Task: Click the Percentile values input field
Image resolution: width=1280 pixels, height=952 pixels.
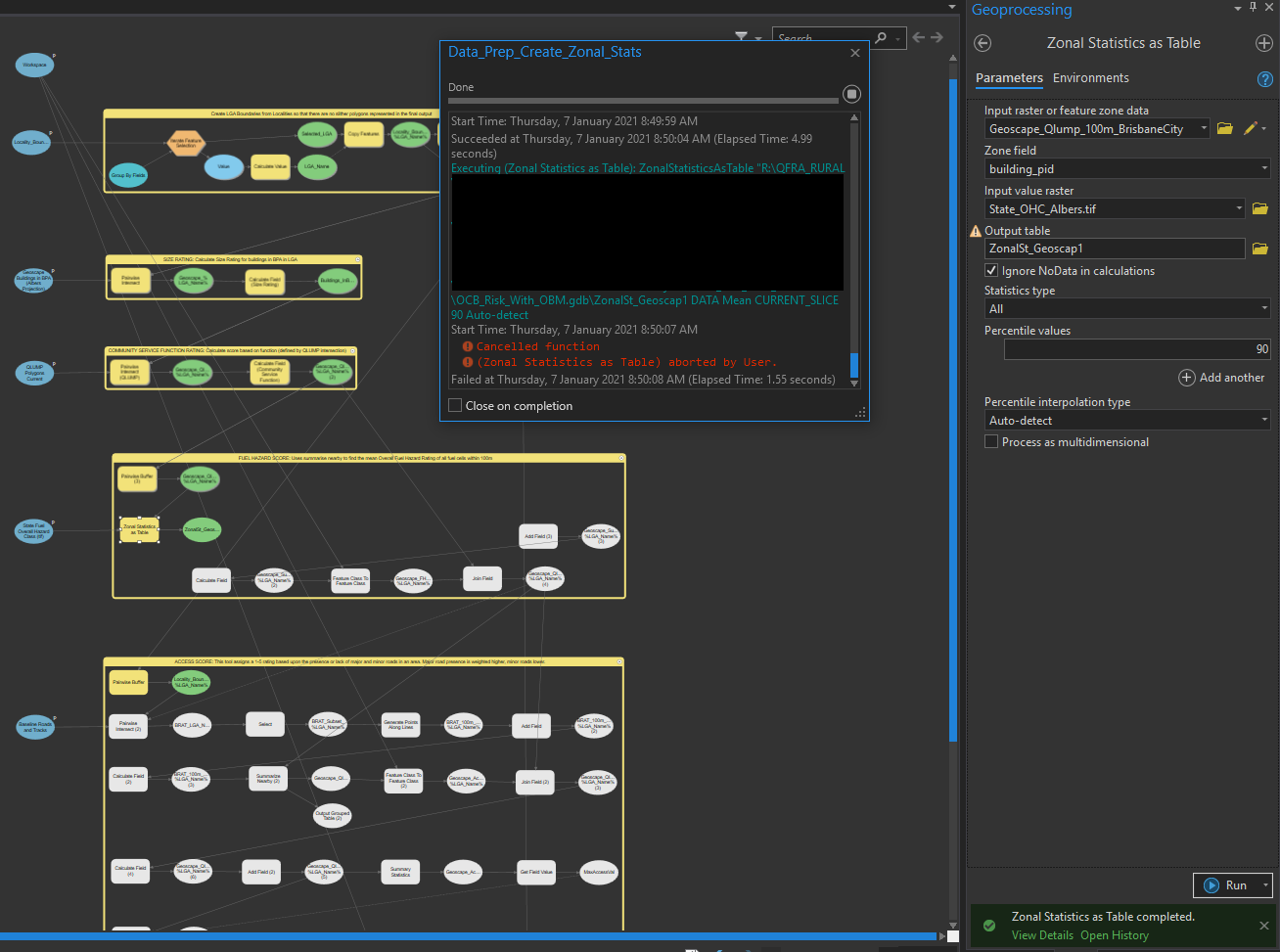Action: tap(1137, 349)
